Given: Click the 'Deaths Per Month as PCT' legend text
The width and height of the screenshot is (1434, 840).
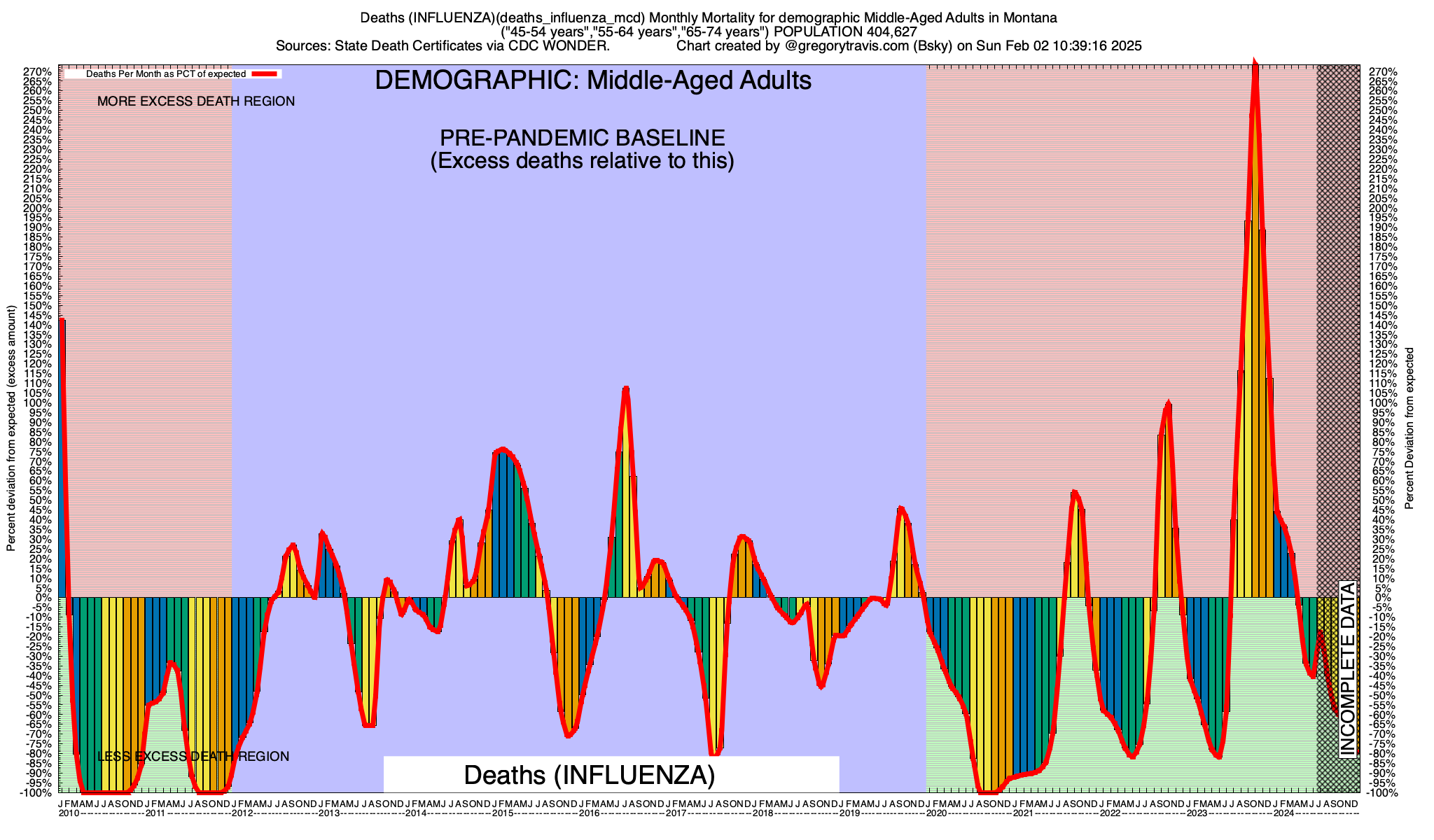Looking at the screenshot, I should 165,73.
